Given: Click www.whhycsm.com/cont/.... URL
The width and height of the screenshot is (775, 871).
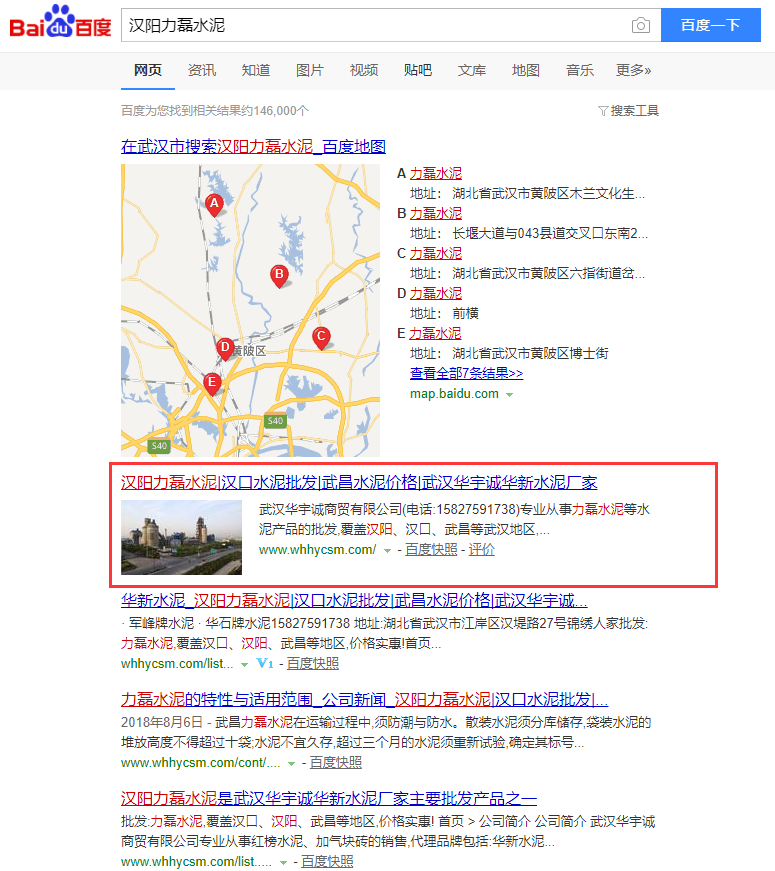Looking at the screenshot, I should click(201, 763).
